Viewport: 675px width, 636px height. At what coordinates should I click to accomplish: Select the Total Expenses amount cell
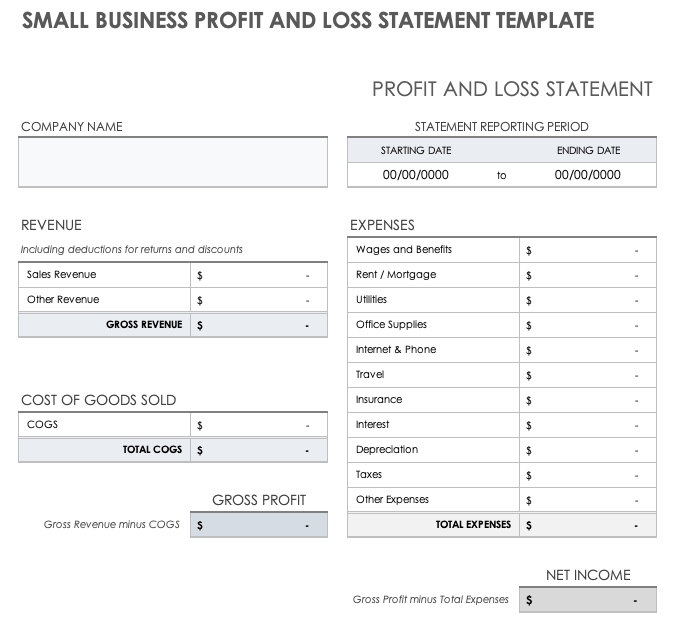click(x=587, y=525)
